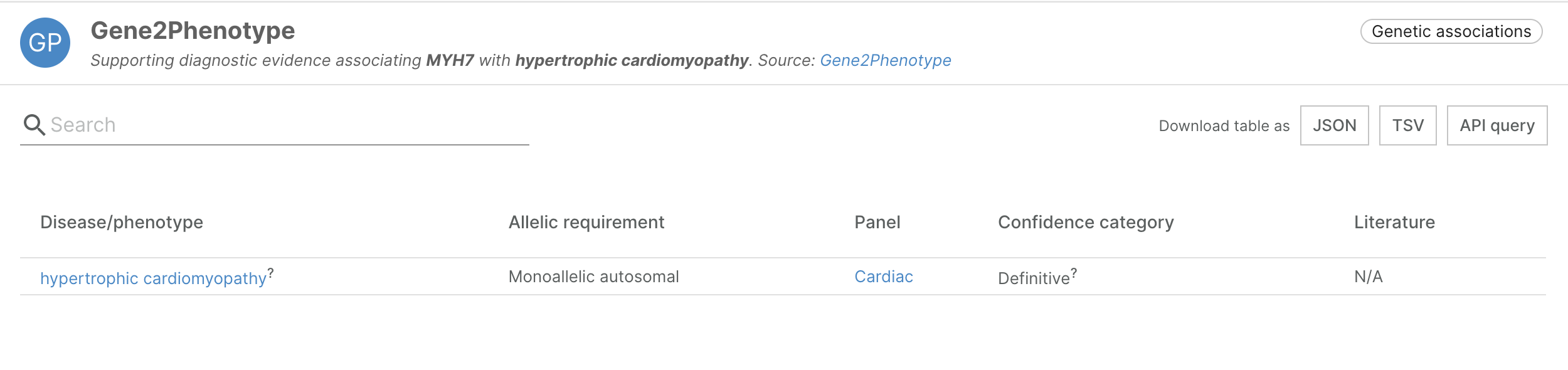Click the Genetic associations chip
1568x370 pixels.
tap(1451, 31)
